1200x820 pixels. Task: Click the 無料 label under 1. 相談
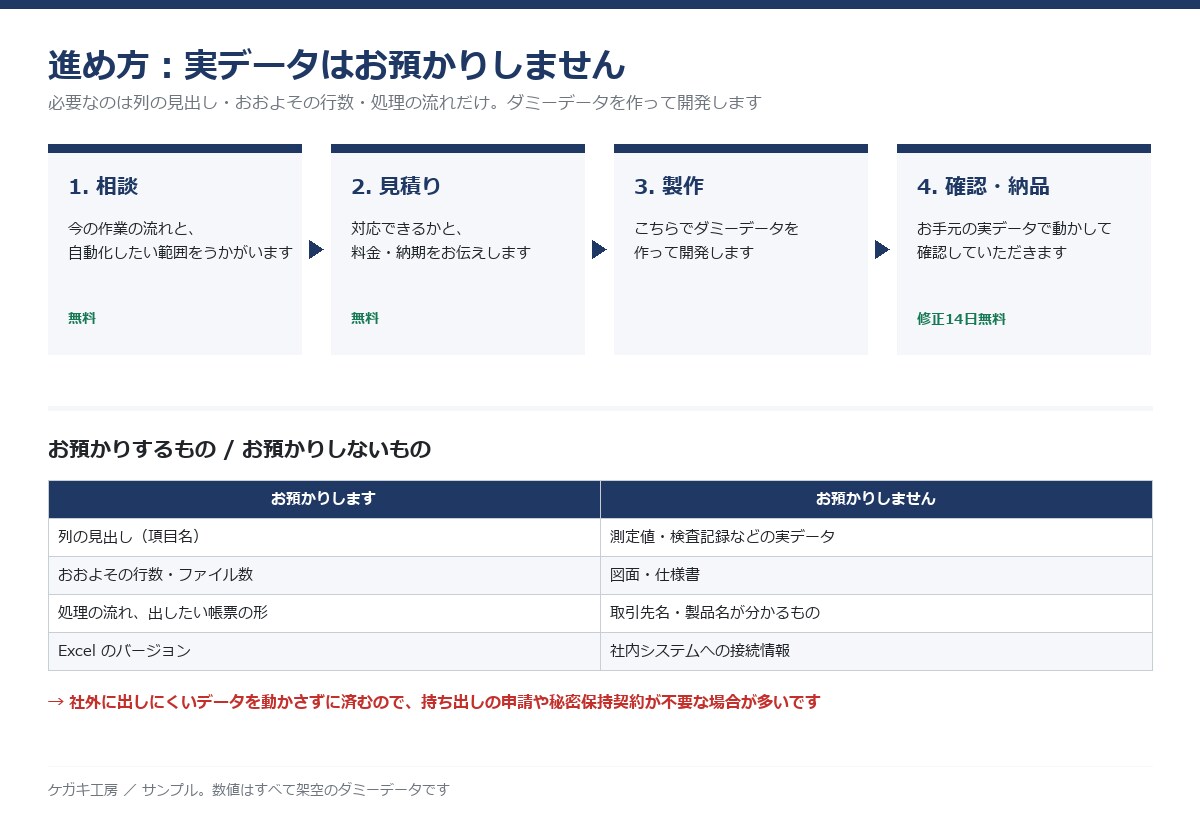(x=82, y=318)
